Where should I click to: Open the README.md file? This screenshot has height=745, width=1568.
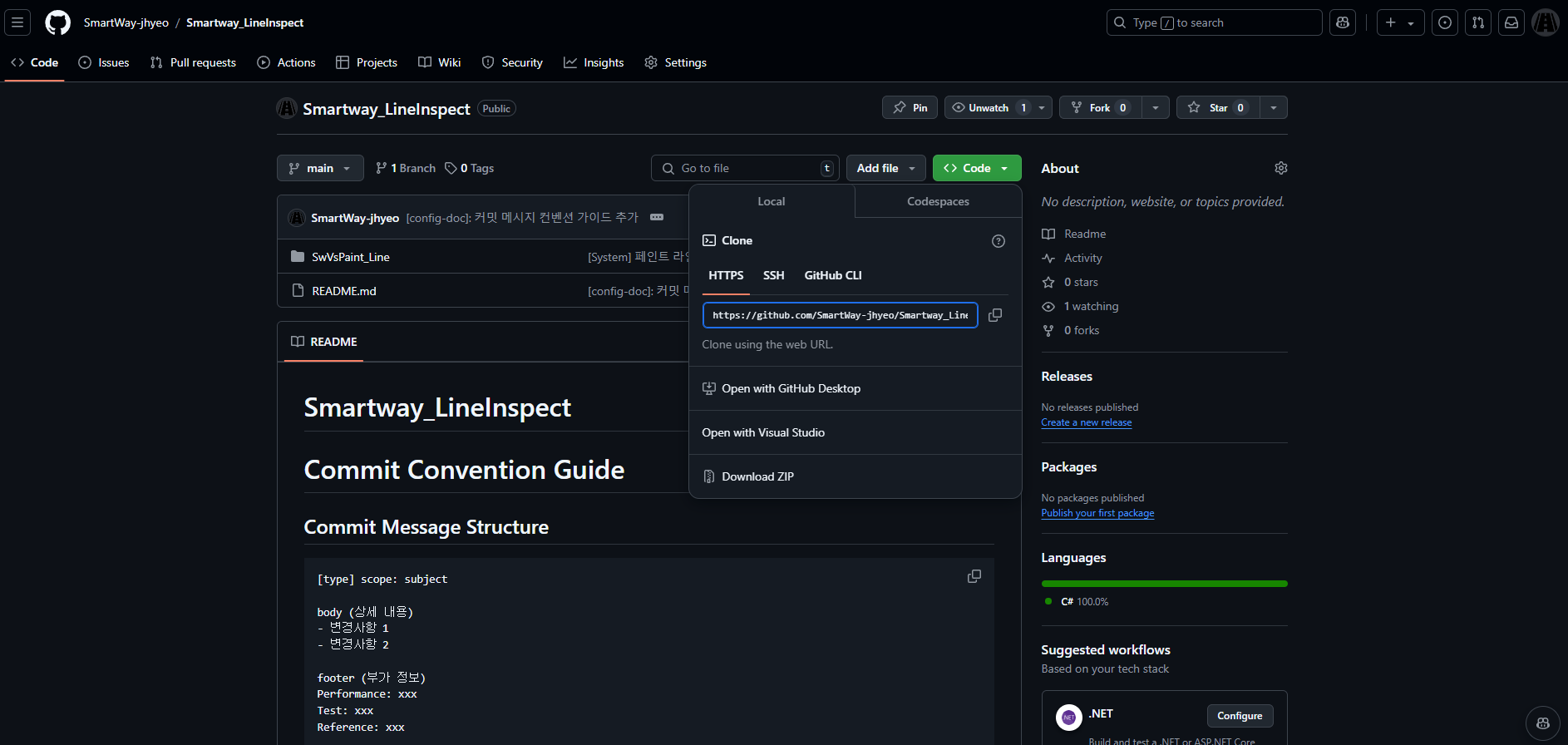344,291
